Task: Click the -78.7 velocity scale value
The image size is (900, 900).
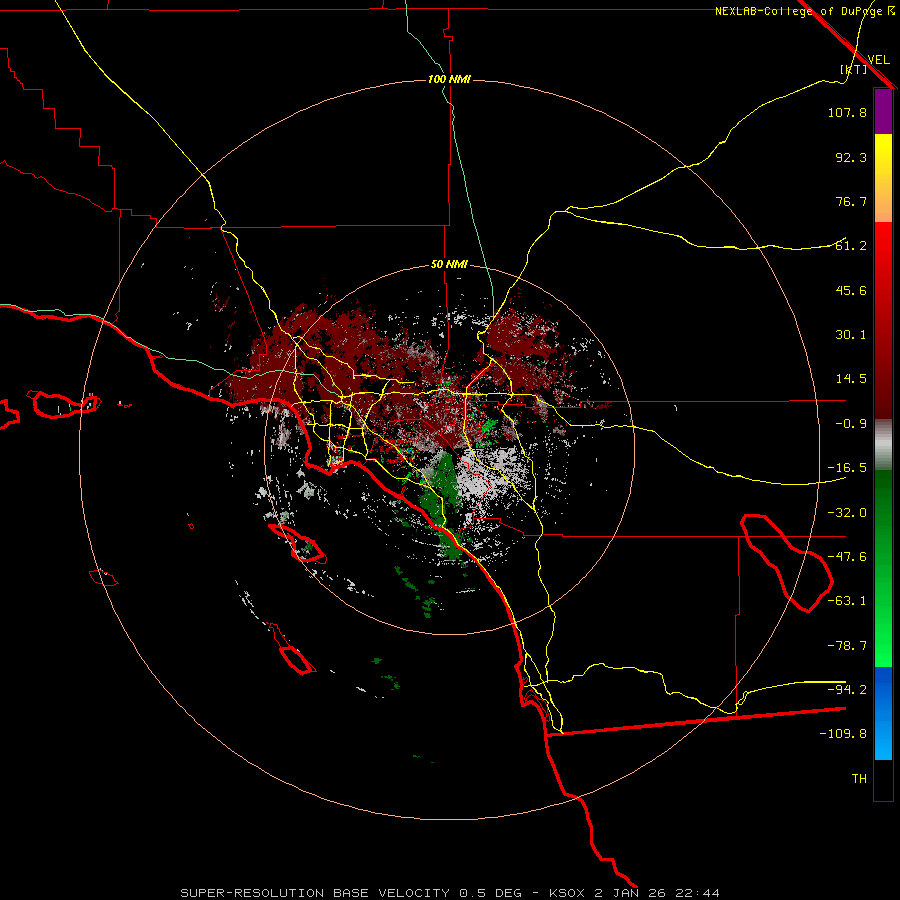Action: pyautogui.click(x=847, y=646)
